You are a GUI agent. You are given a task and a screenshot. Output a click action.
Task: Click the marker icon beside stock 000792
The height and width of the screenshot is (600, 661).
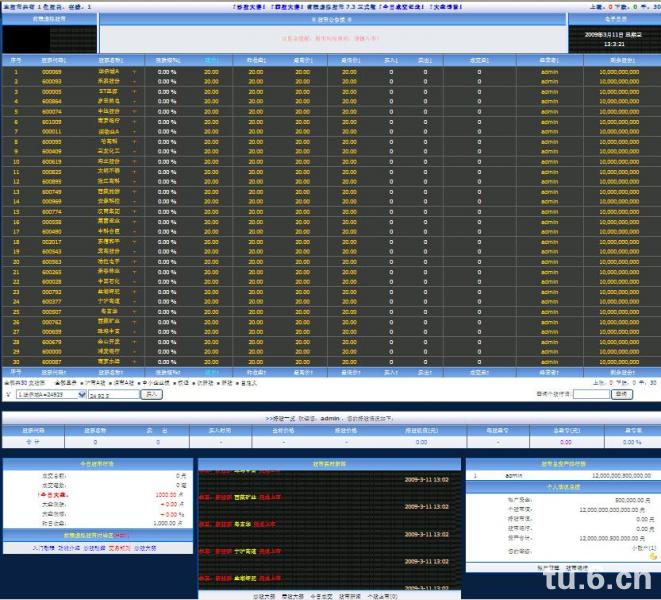click(134, 292)
